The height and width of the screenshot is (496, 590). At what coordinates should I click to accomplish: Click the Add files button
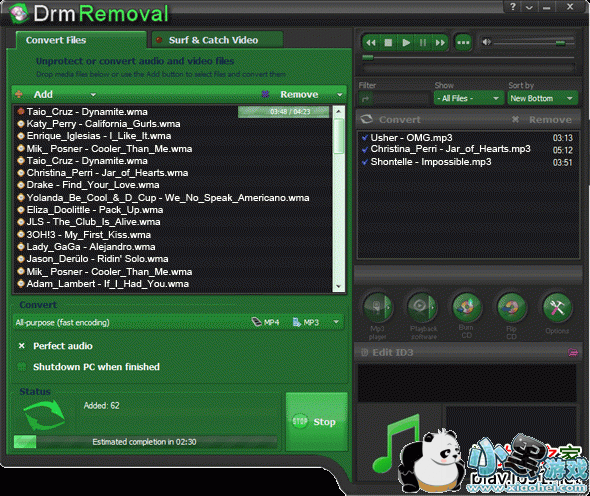pyautogui.click(x=43, y=94)
